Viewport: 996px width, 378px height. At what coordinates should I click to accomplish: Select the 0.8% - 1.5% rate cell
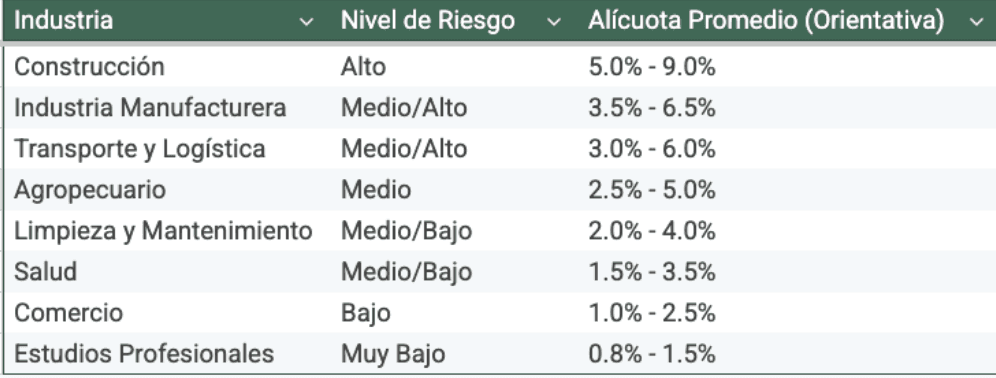[786, 353]
